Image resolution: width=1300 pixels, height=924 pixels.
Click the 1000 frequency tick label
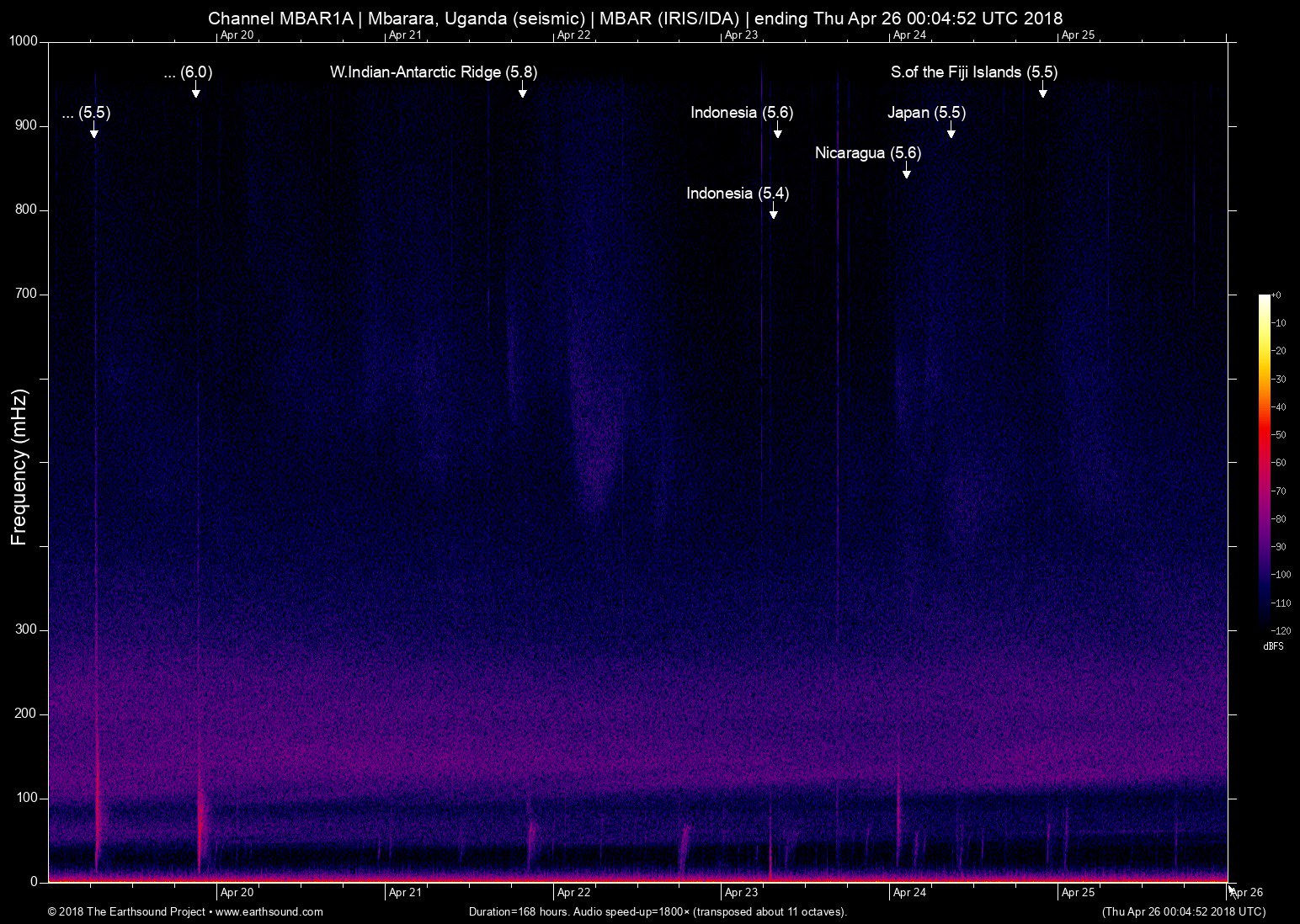[x=24, y=41]
